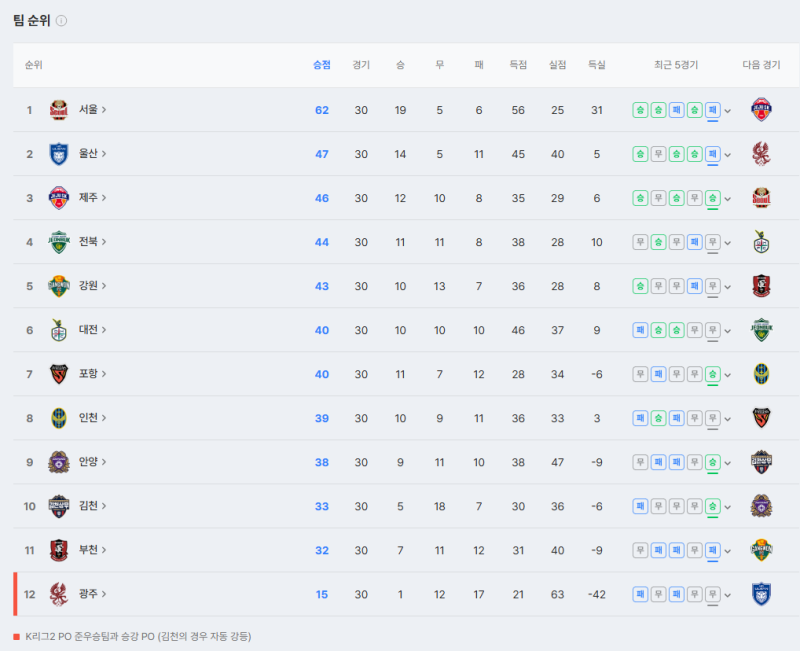Expand recent 5 matches for 울산

pyautogui.click(x=728, y=155)
